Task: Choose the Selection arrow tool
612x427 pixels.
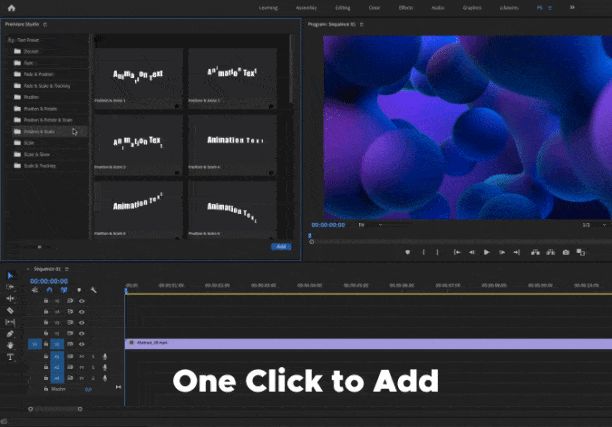Action: (x=11, y=275)
